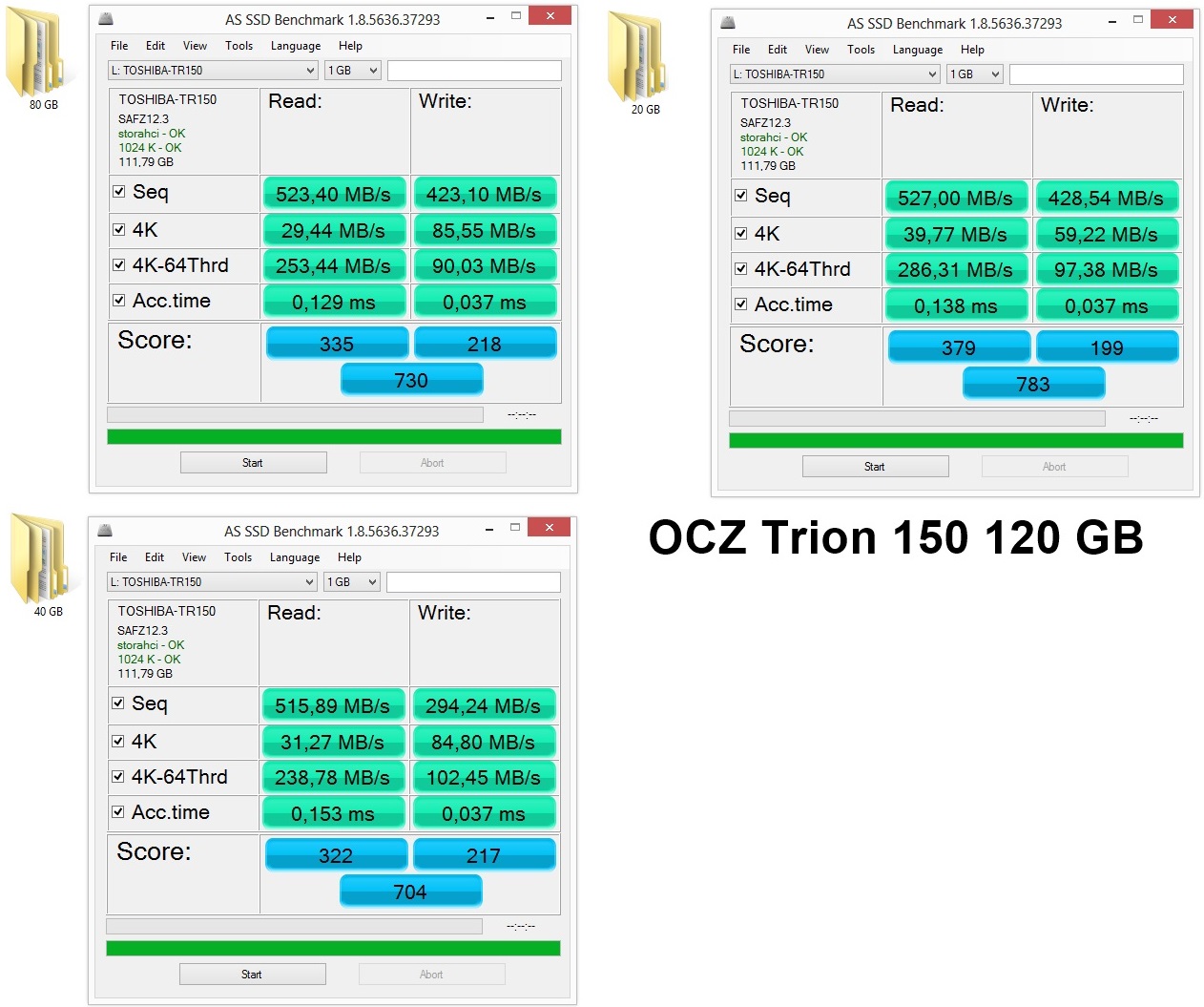Select the 80 GB folder icon
This screenshot has width=1204, height=1007.
point(38,52)
